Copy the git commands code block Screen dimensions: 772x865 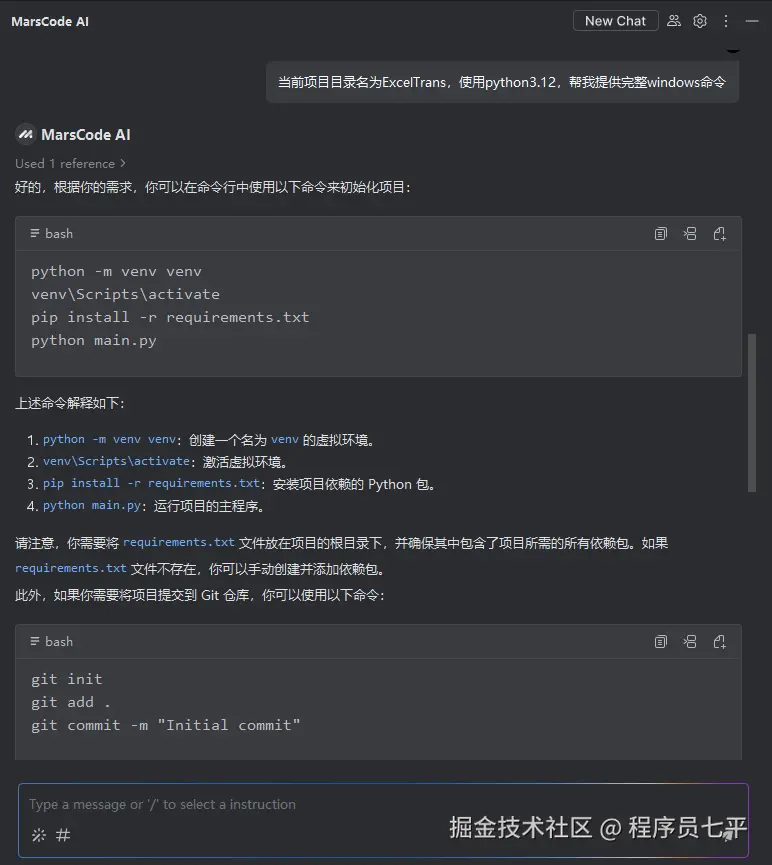[661, 642]
